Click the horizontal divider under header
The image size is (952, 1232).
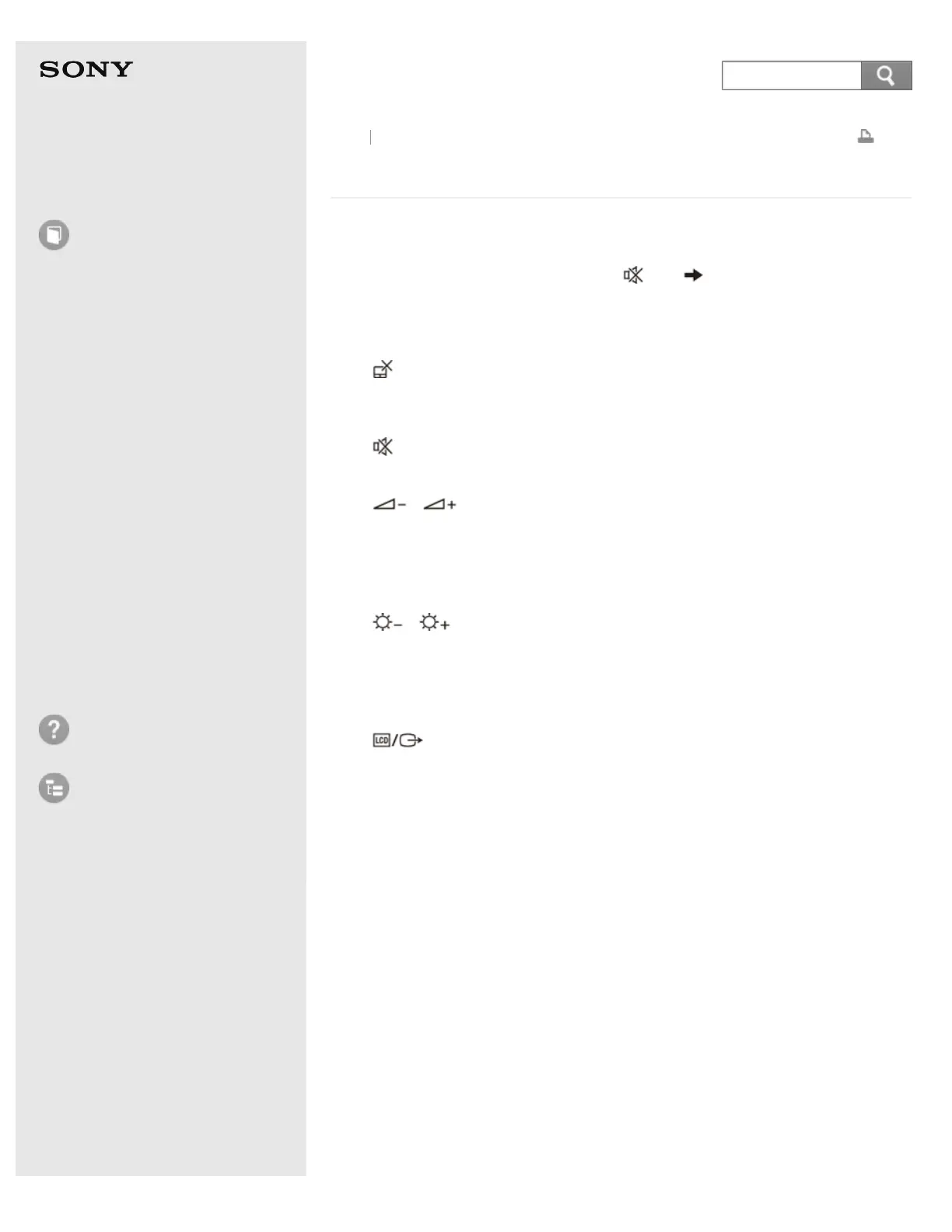[x=621, y=198]
